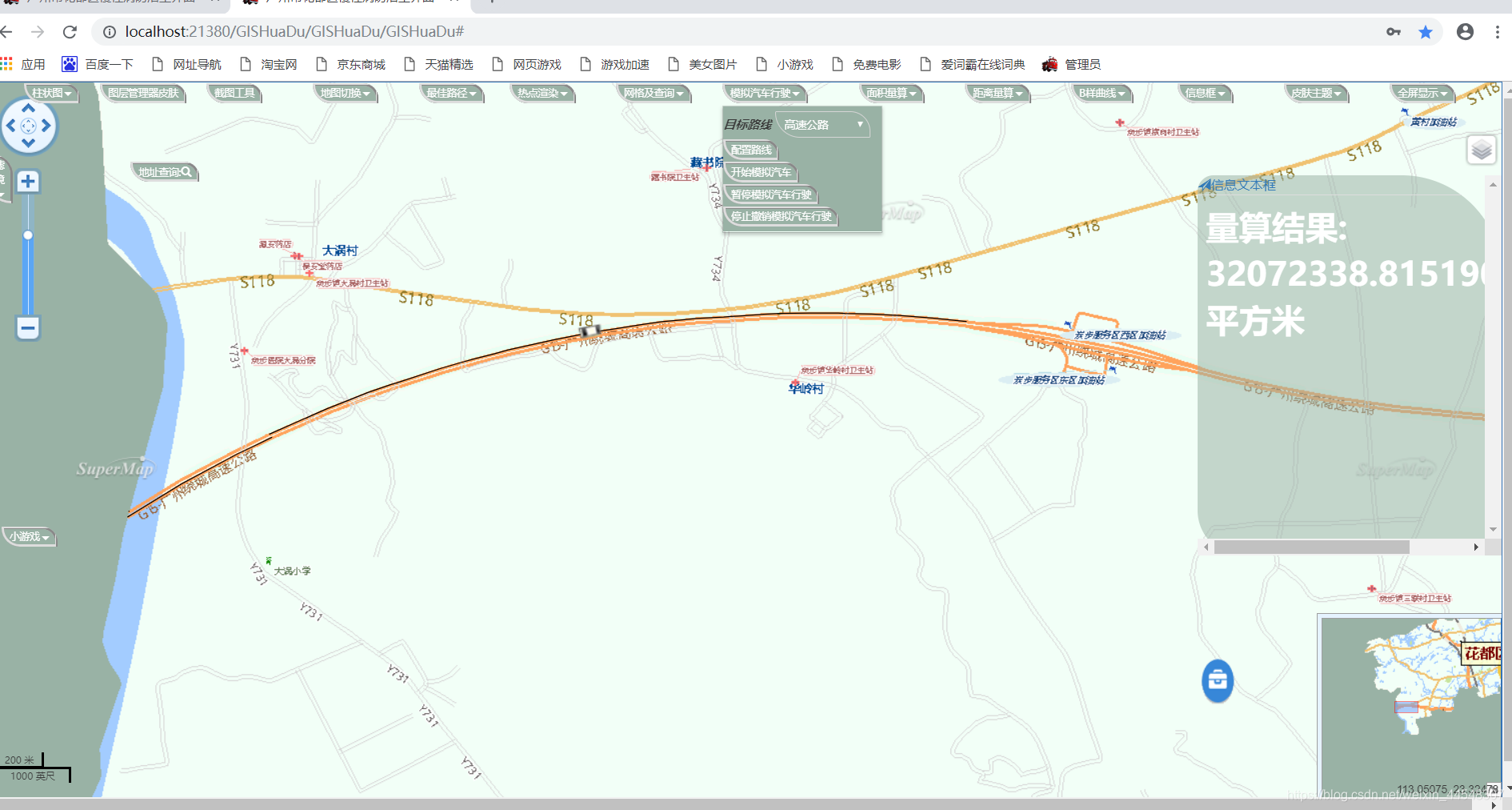This screenshot has height=810, width=1512.
Task: Click the paper-plane icon beside 信息文本框
Action: 1204,185
